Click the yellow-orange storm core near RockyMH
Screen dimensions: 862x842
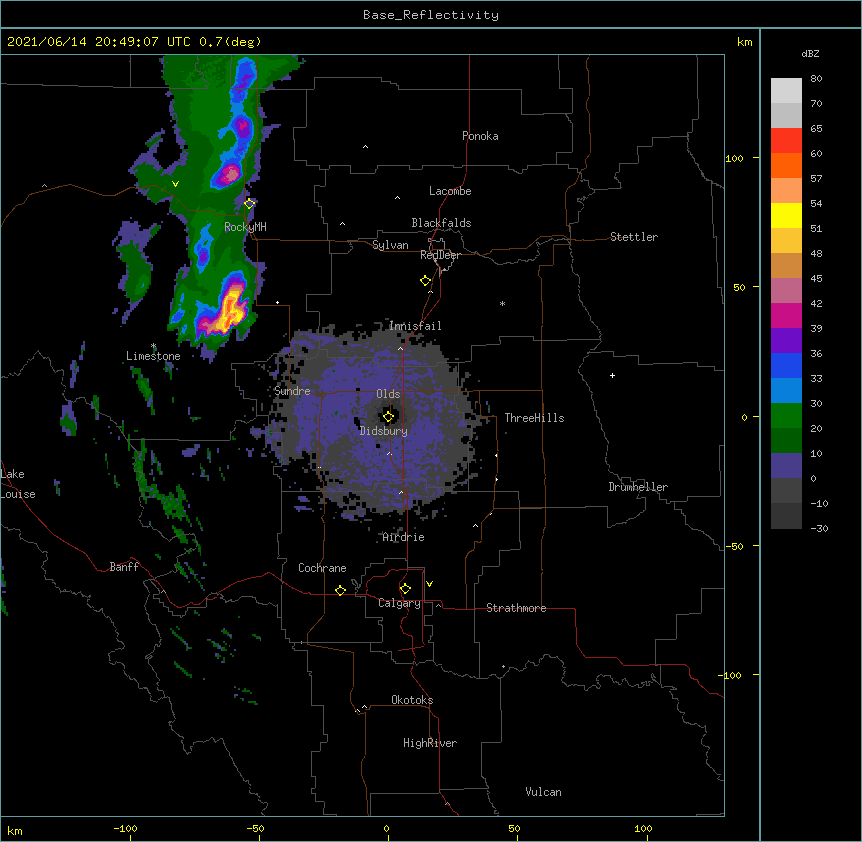pyautogui.click(x=230, y=312)
